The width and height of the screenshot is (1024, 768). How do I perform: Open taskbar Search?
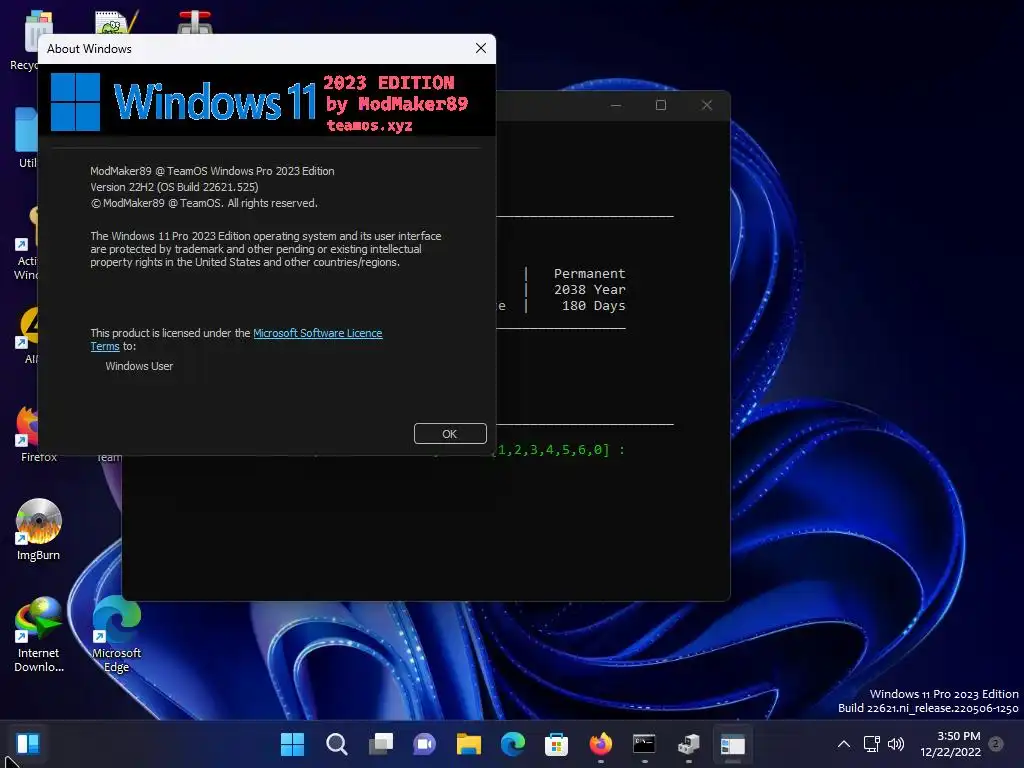[x=336, y=744]
